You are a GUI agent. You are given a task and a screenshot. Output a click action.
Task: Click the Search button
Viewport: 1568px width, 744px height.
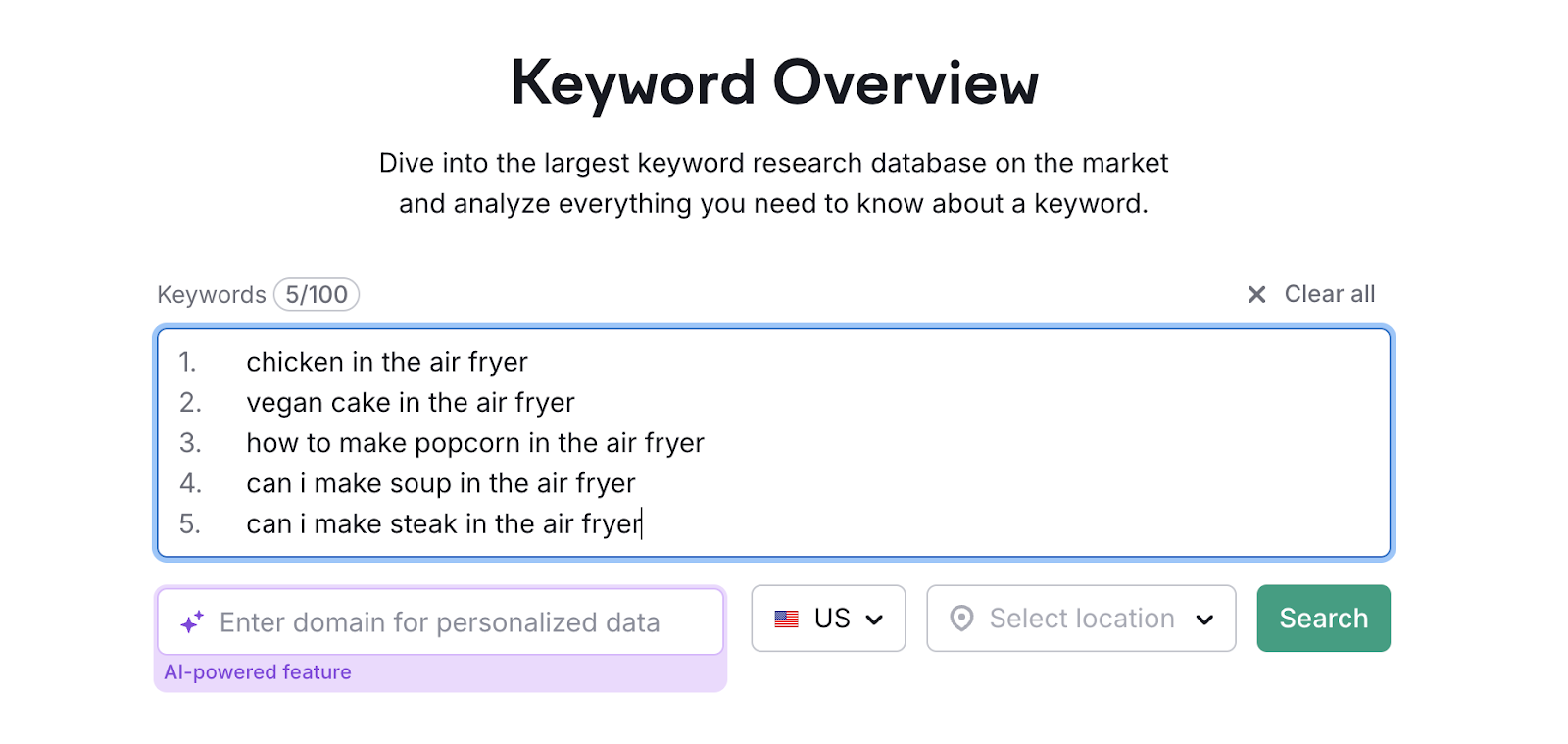pyautogui.click(x=1323, y=619)
